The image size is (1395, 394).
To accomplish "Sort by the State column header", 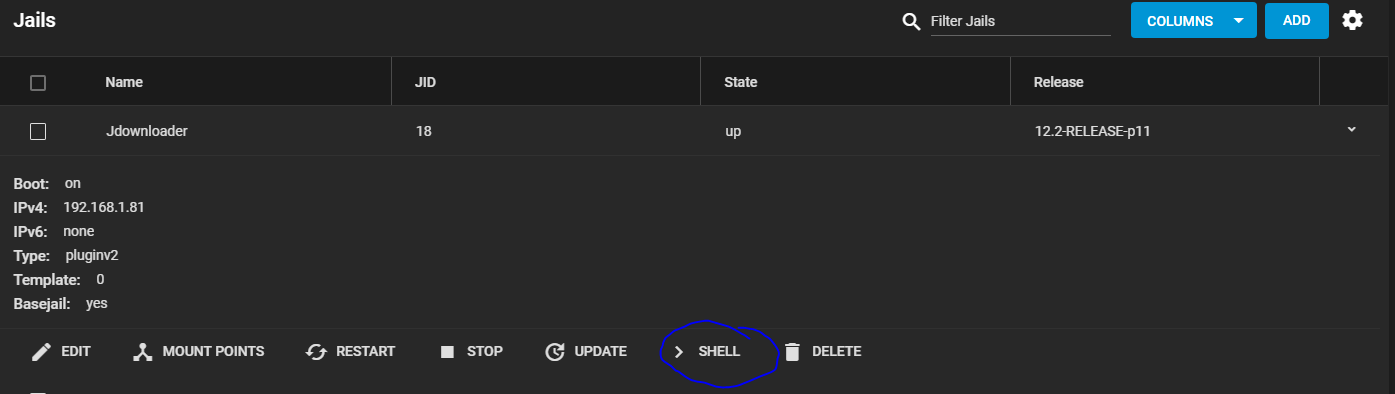I will pyautogui.click(x=741, y=82).
